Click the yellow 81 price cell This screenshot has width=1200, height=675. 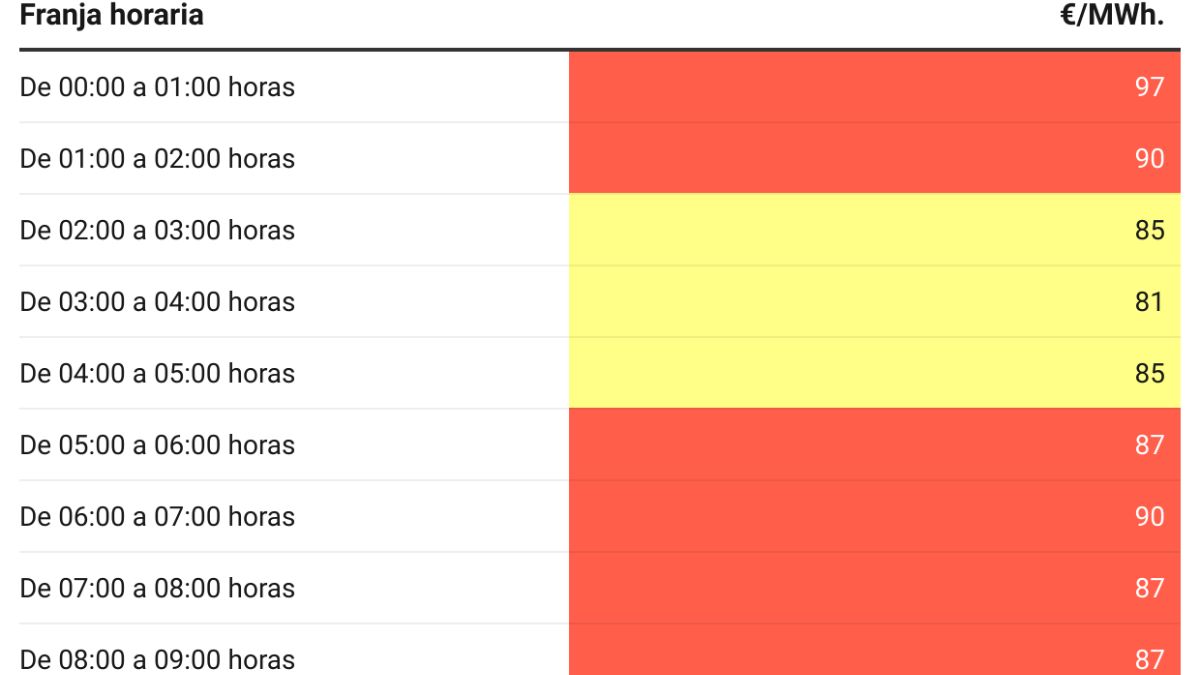[874, 302]
